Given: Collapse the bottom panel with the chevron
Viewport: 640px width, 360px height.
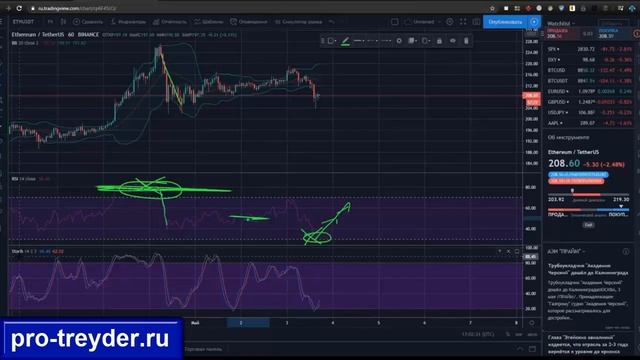Looking at the screenshot, I should pos(520,349).
